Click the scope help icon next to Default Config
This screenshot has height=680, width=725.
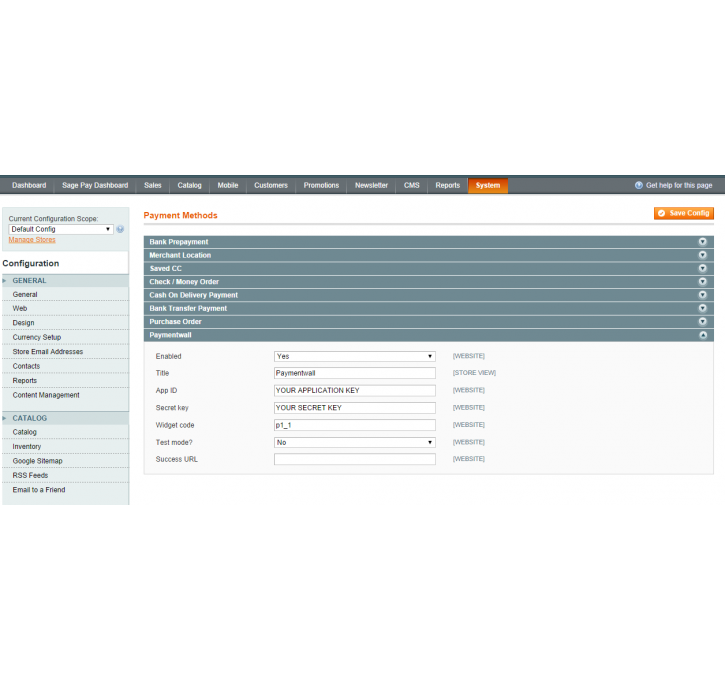[120, 229]
